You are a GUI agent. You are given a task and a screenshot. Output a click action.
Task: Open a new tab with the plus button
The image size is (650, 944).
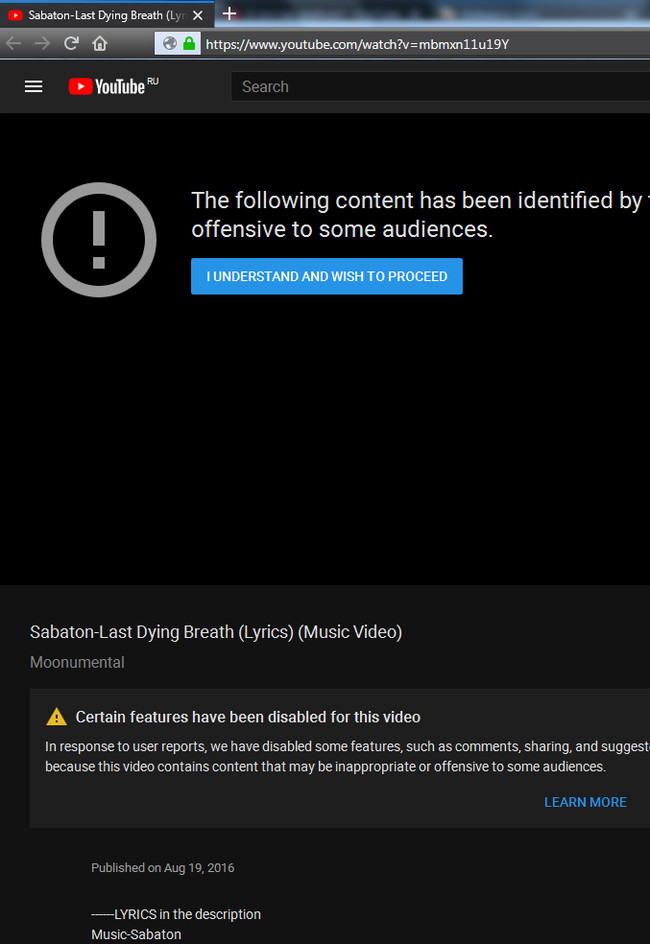pyautogui.click(x=229, y=13)
